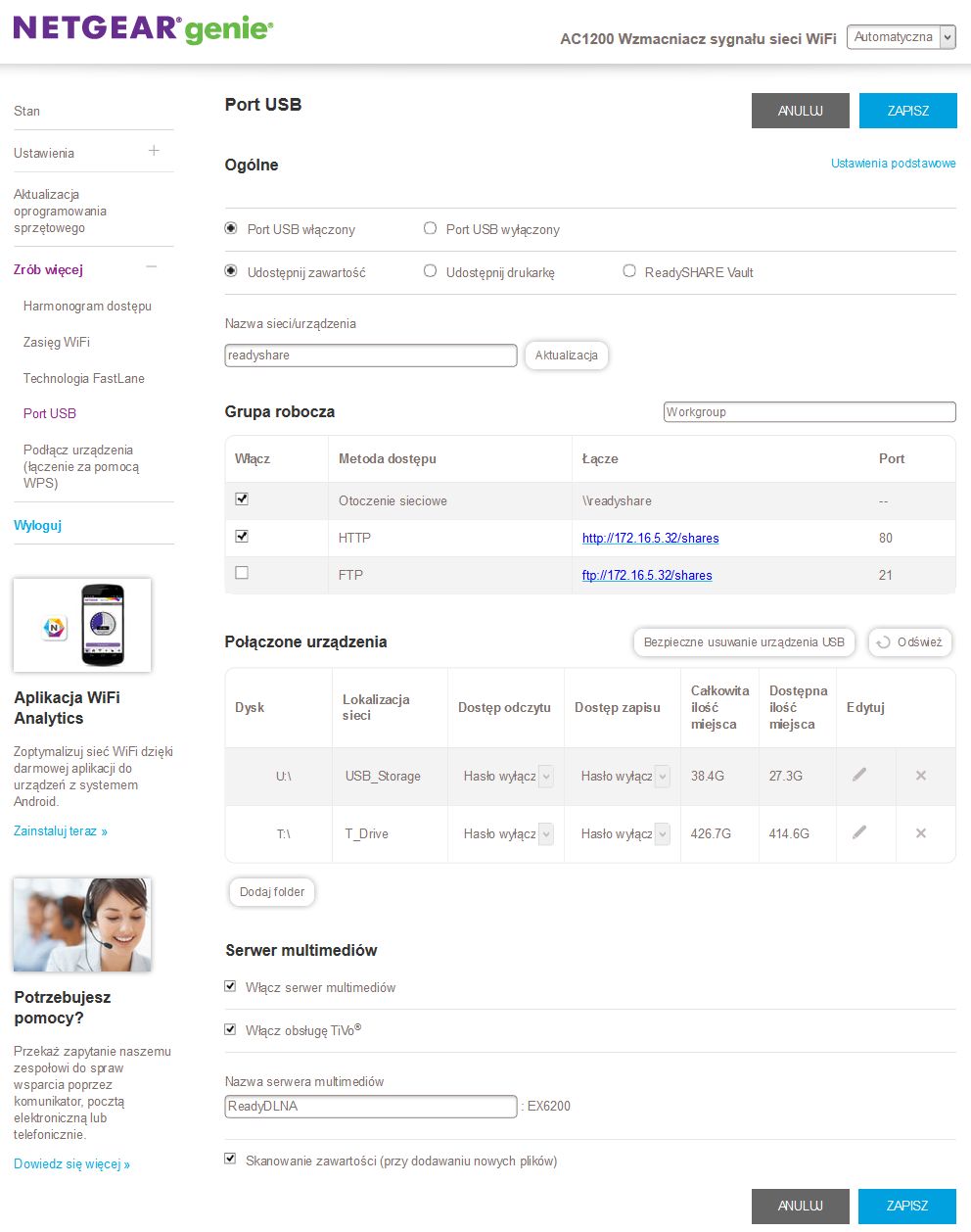Remove USB_Storage with the X icon
This screenshot has width=971, height=1232.
pos(921,776)
